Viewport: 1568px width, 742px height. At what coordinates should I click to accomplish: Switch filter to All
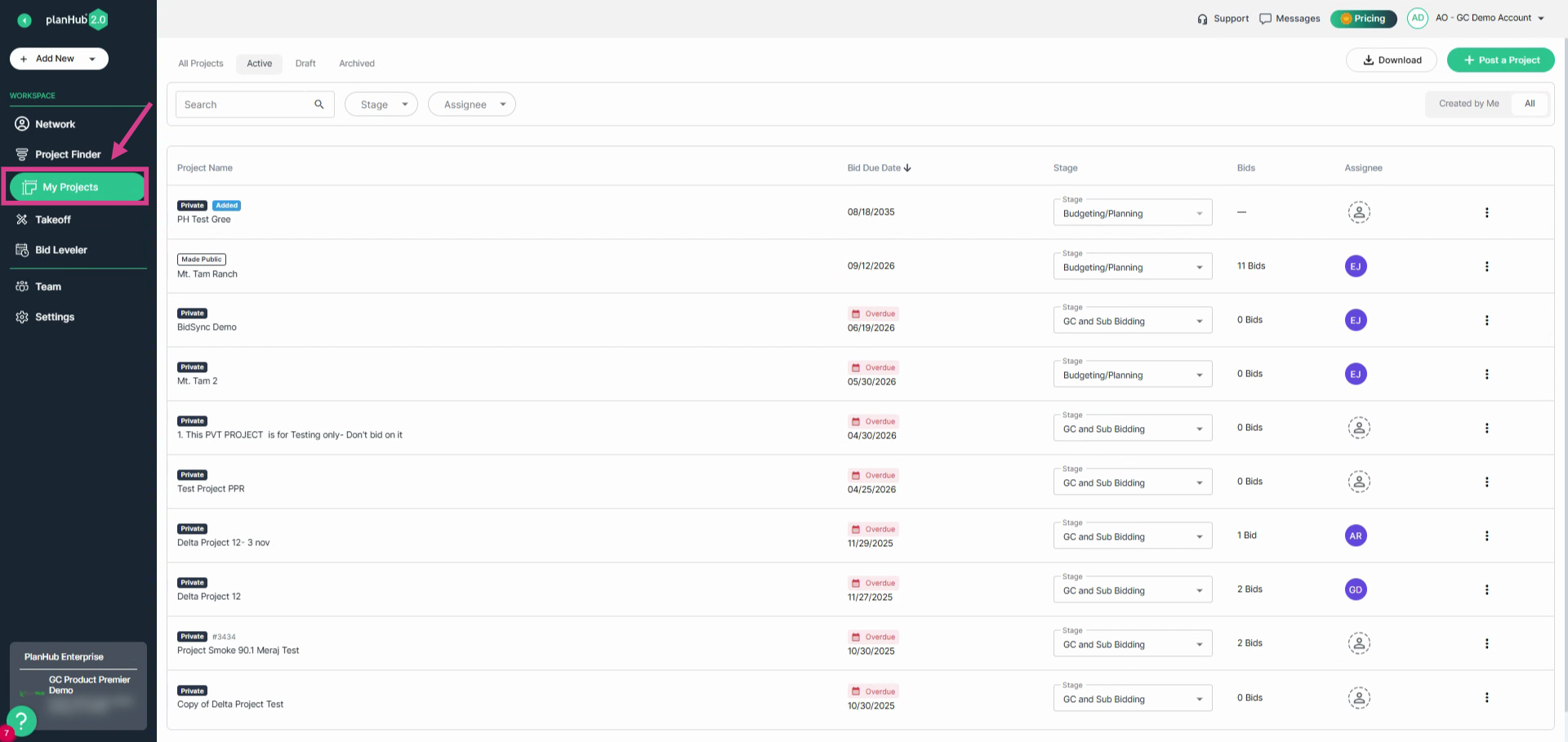[x=1530, y=104]
